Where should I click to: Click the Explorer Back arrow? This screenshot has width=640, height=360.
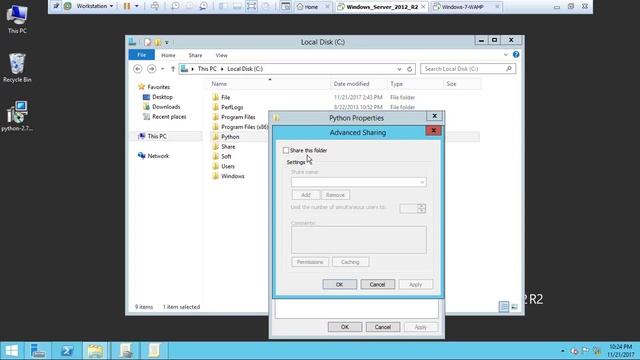(138, 69)
